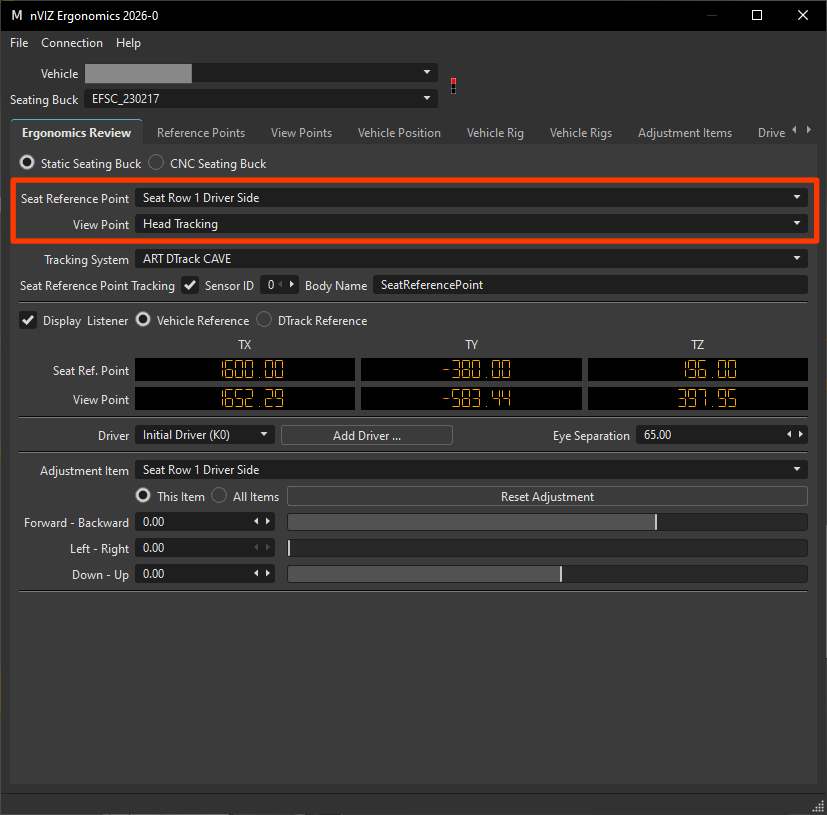Select All Items radio option
This screenshot has height=815, width=827.
[219, 495]
